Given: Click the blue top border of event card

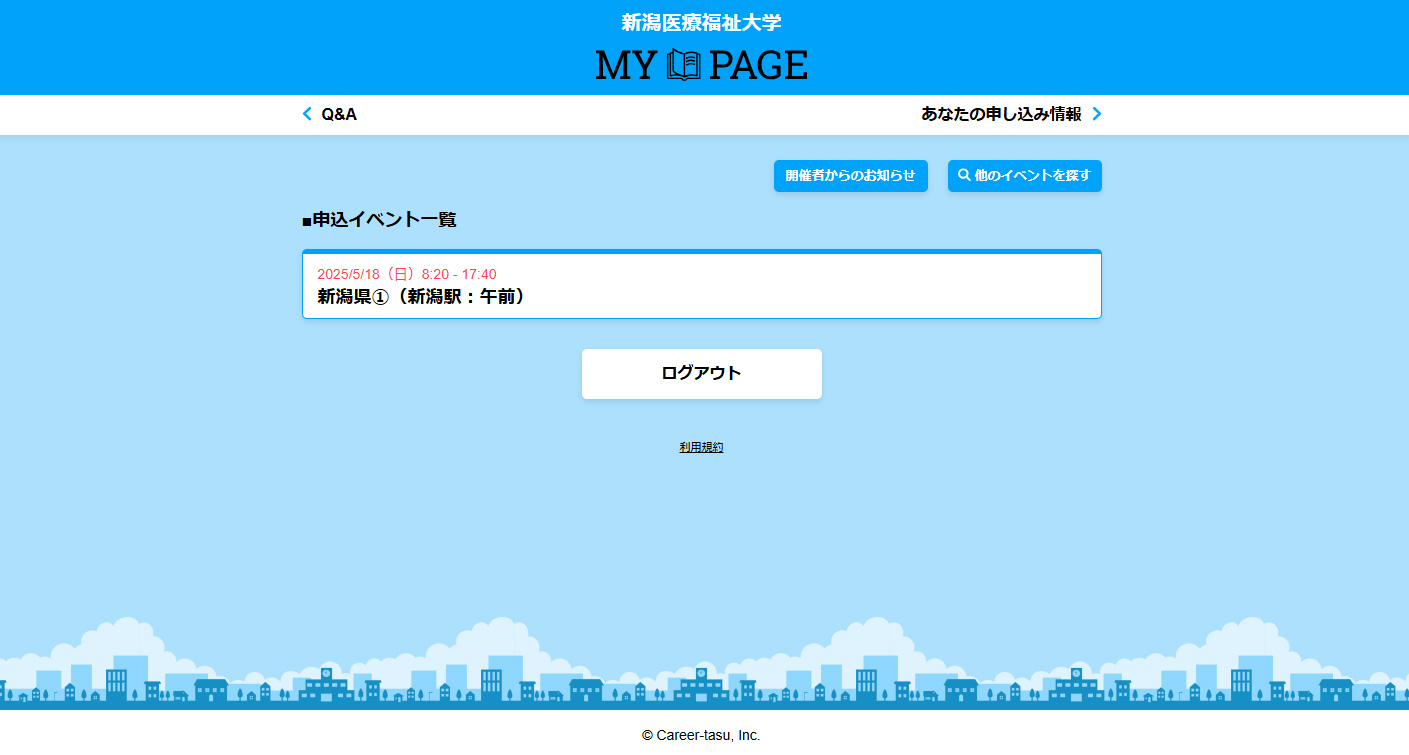Looking at the screenshot, I should click(x=701, y=251).
